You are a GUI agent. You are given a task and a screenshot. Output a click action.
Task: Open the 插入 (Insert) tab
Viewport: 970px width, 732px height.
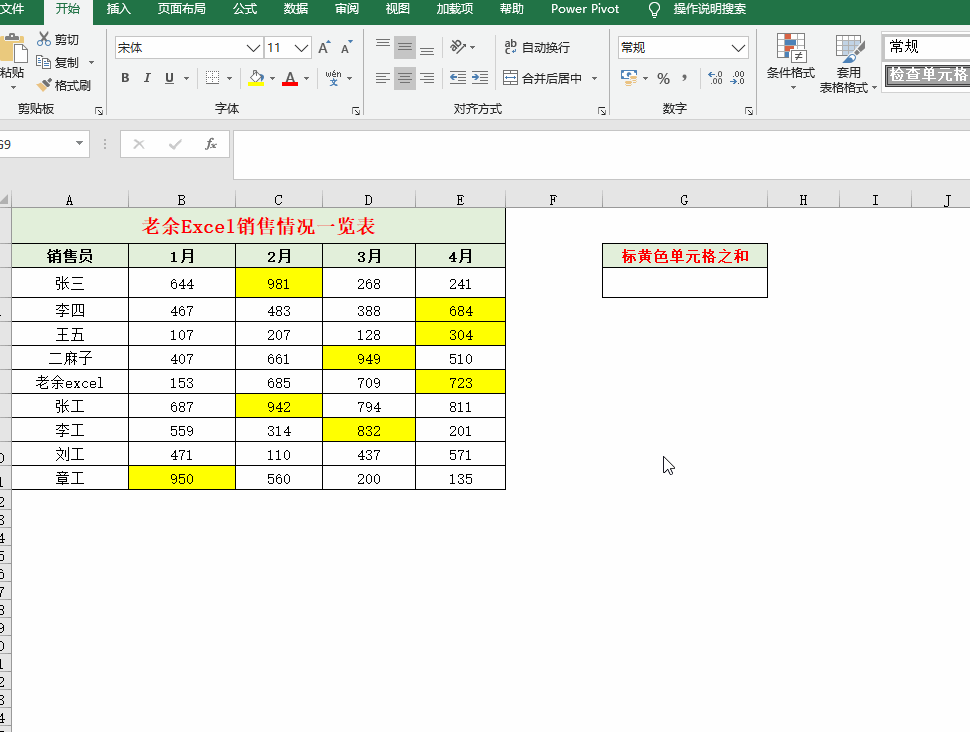pos(118,9)
